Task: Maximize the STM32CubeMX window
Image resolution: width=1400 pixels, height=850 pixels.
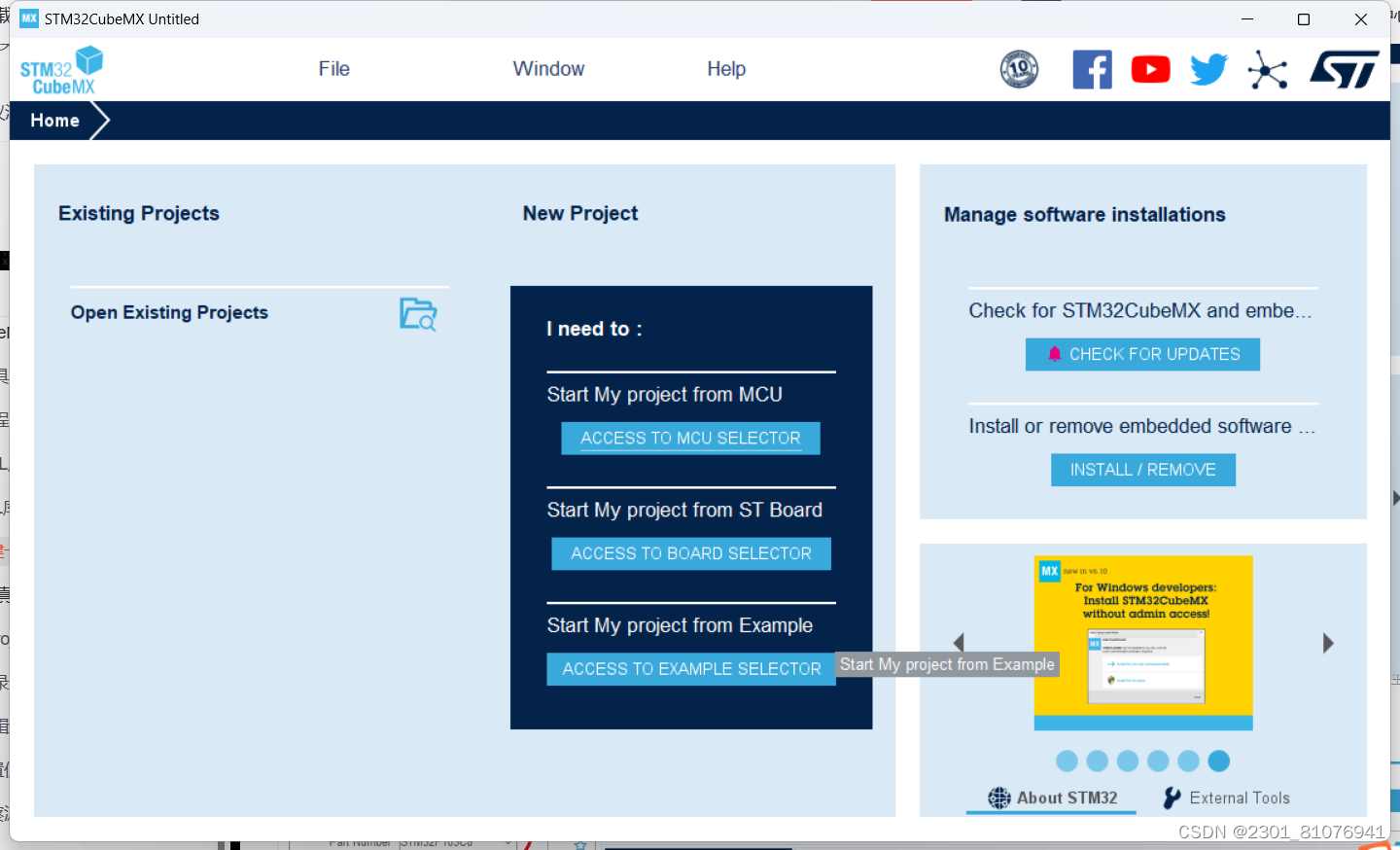Action: pos(1304,19)
